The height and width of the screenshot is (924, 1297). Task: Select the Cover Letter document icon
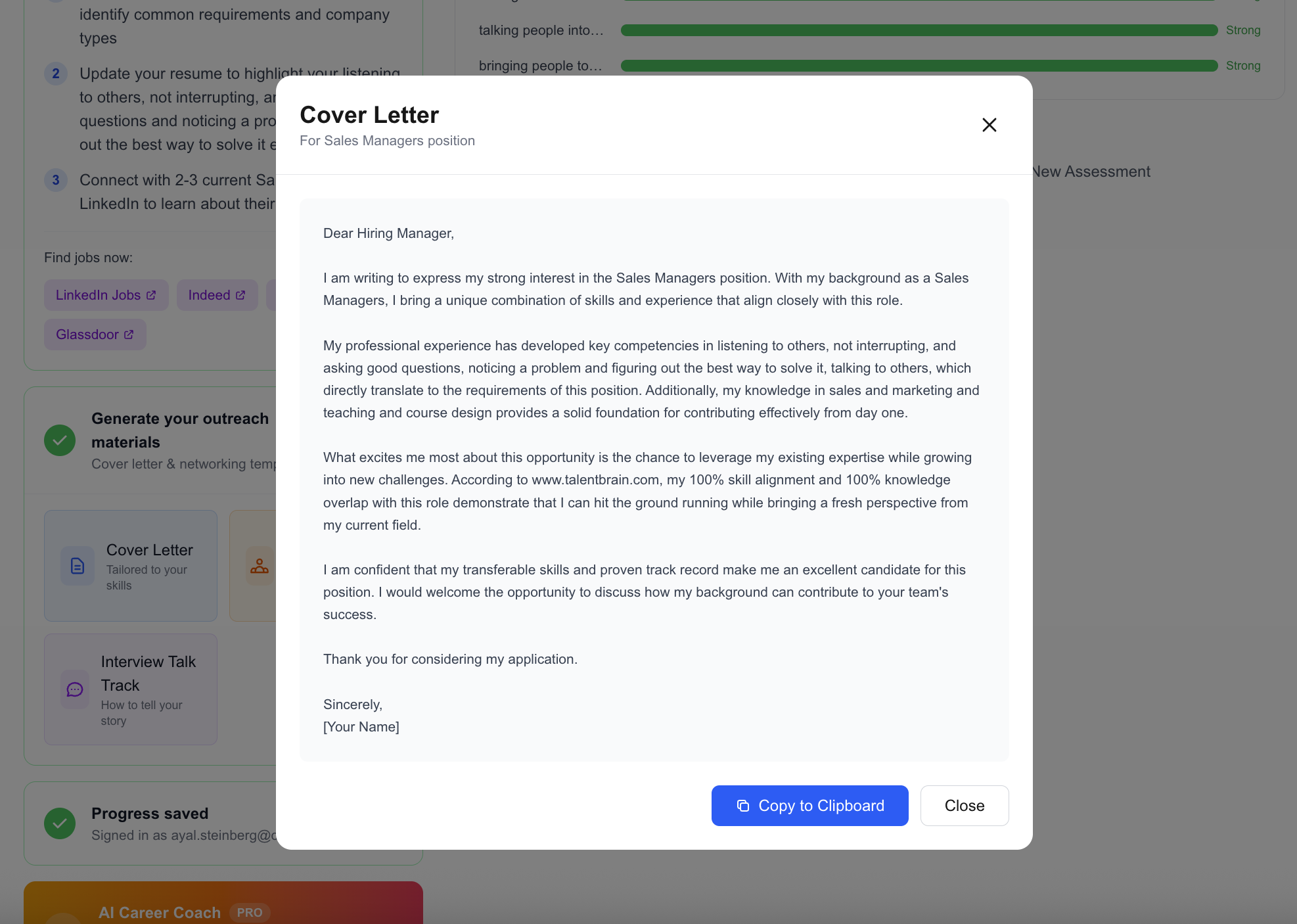[x=77, y=565]
